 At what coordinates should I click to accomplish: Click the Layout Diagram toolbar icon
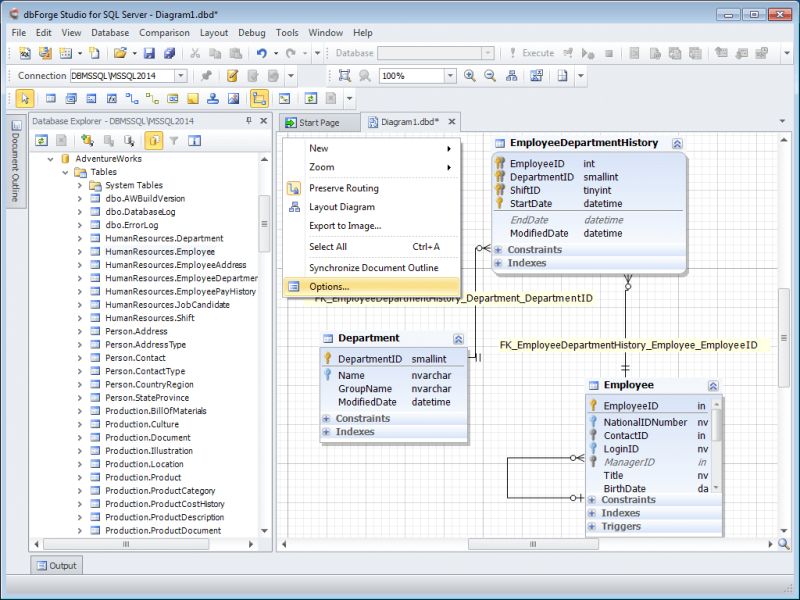coord(512,75)
